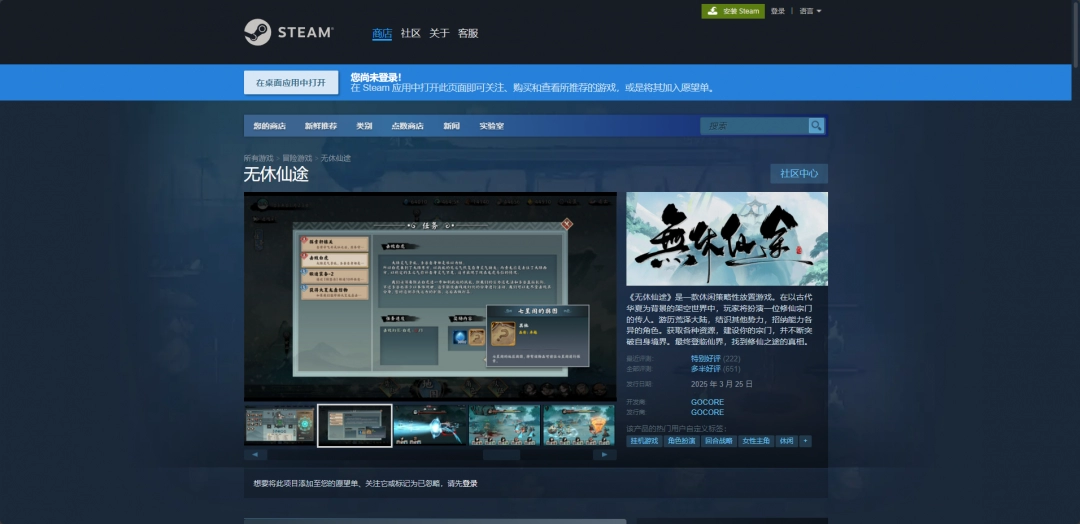
Task: Click into the store search field
Action: (754, 126)
